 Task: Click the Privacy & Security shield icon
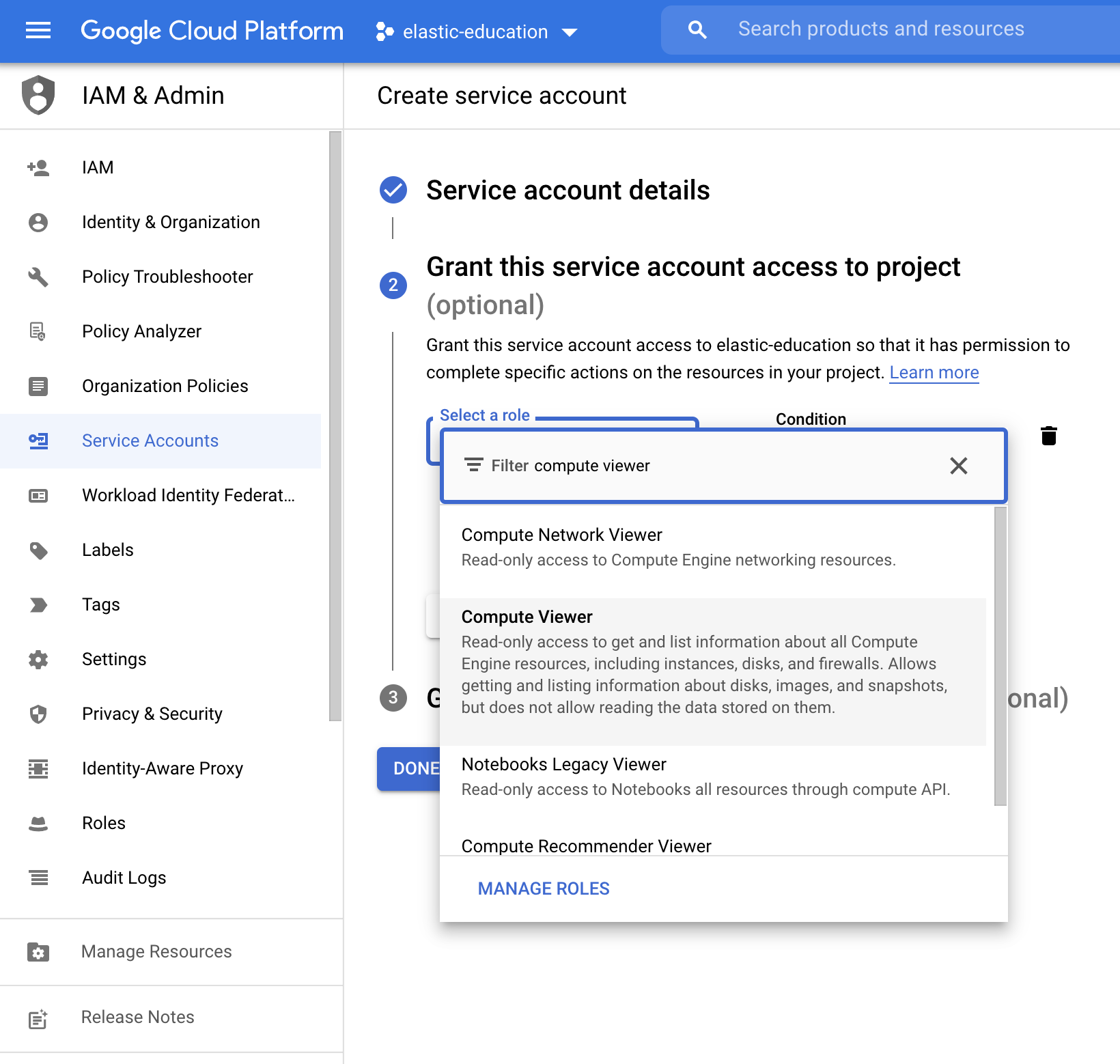[x=38, y=714]
